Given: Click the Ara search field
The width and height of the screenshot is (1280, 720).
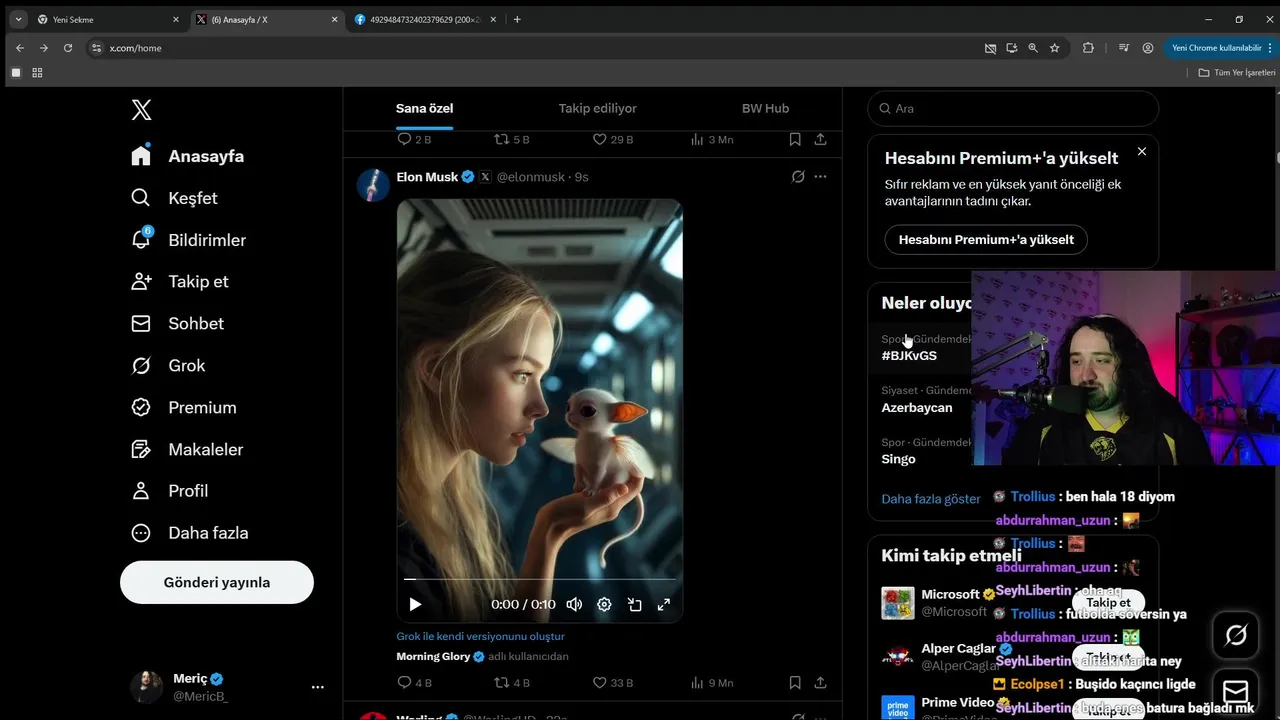Looking at the screenshot, I should coord(1013,108).
